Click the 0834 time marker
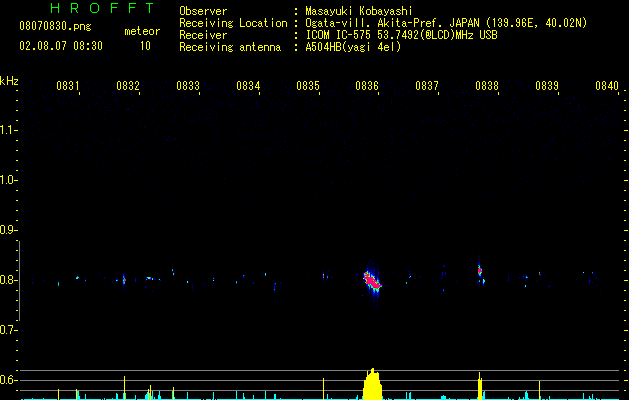Screen dimensions: 629x400 [248, 86]
